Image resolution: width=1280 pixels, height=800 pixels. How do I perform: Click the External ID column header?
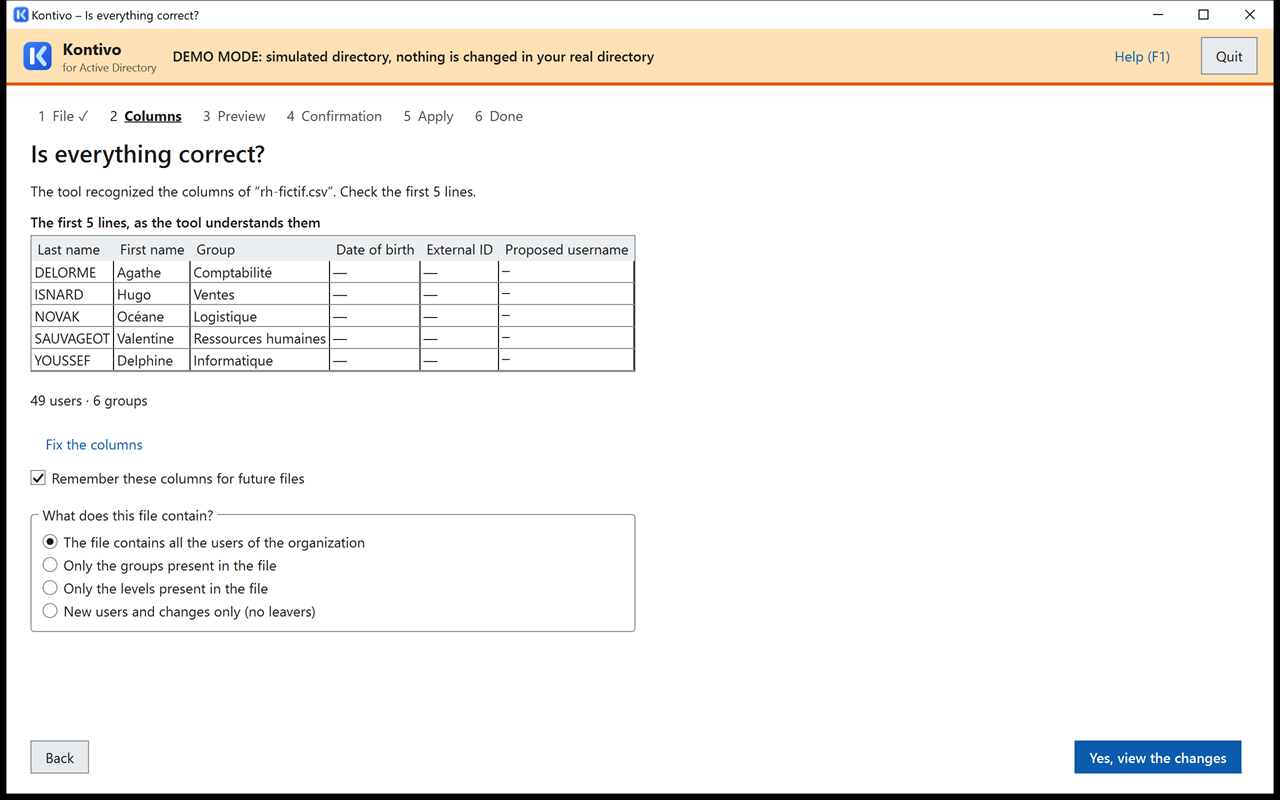pos(459,249)
